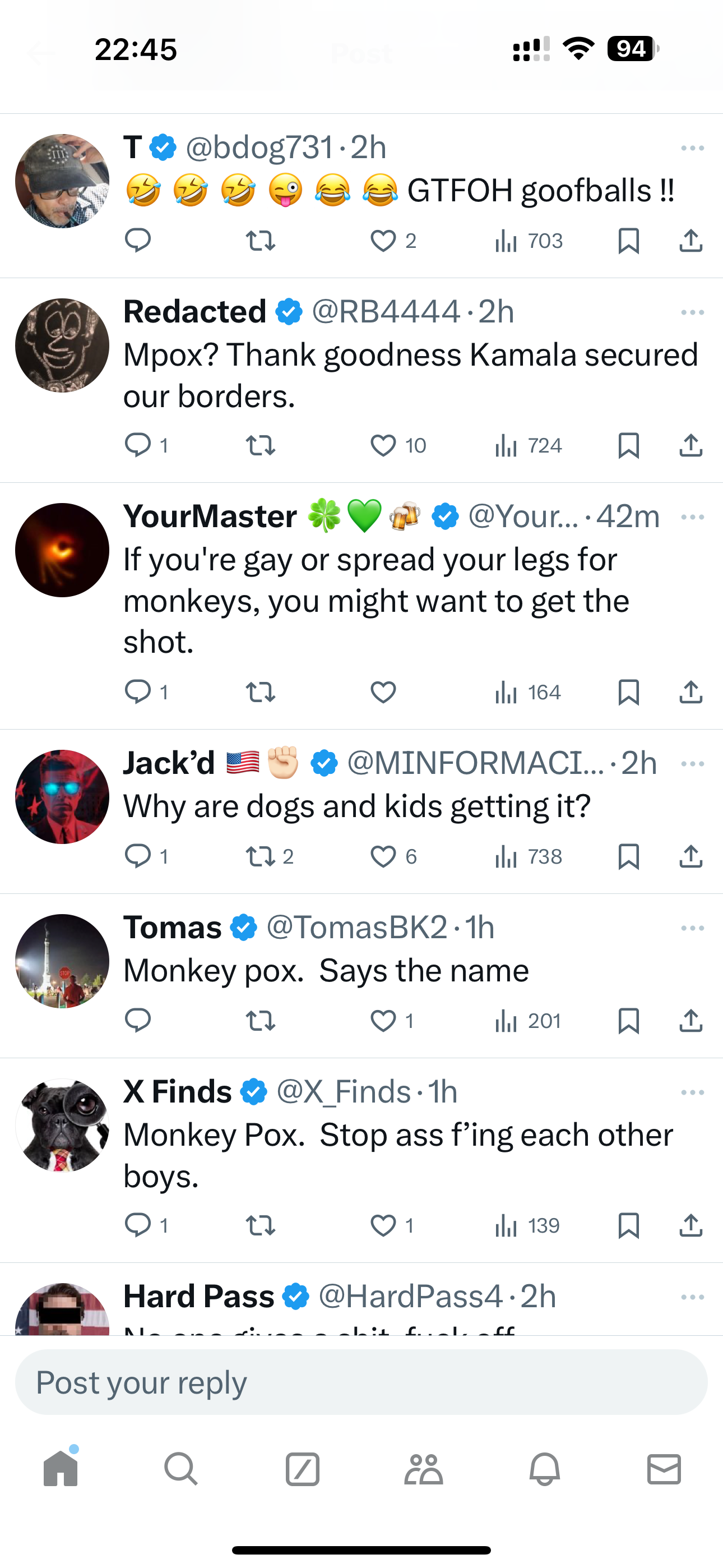
Task: Go to the Home tab
Action: pos(61,1469)
